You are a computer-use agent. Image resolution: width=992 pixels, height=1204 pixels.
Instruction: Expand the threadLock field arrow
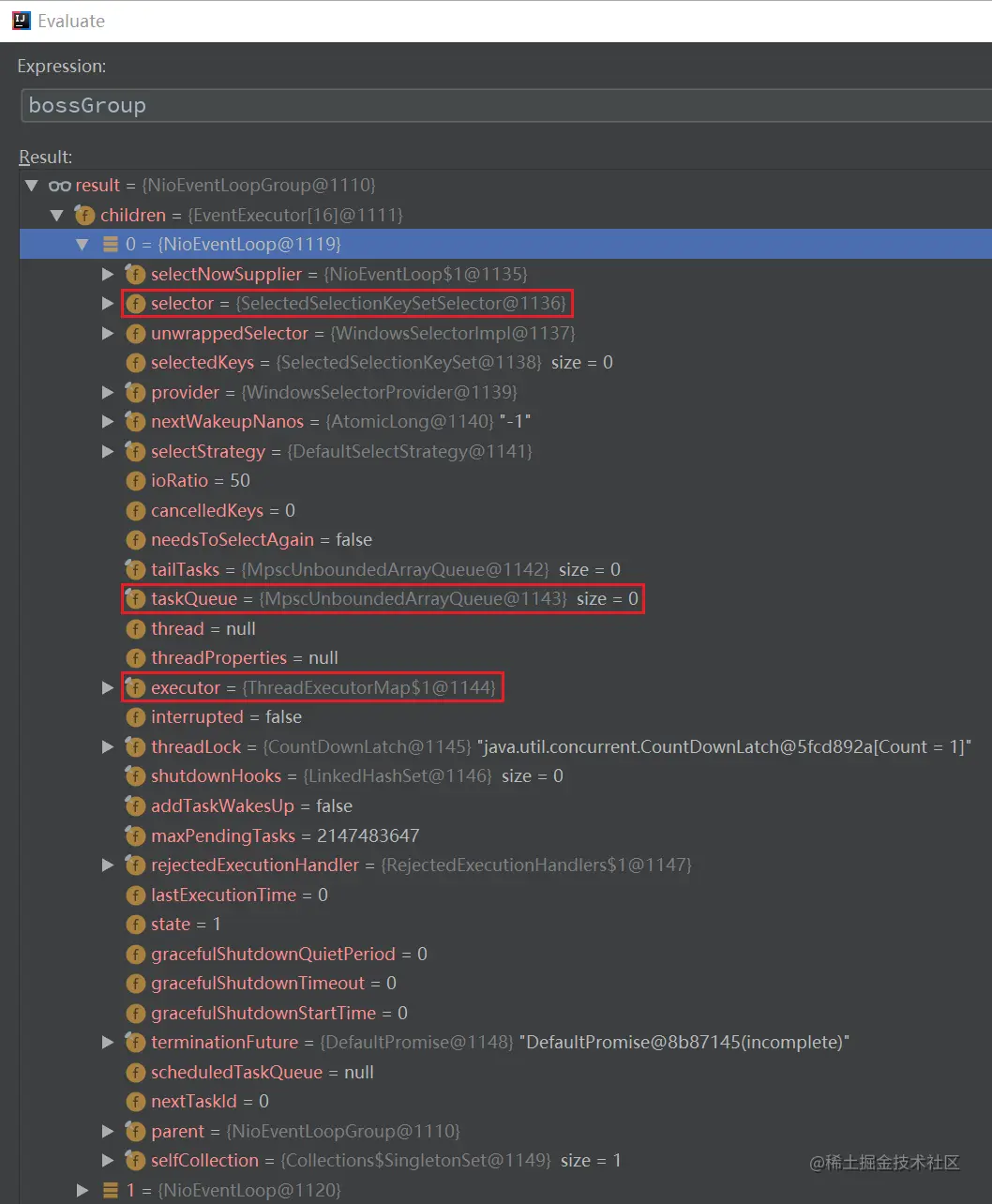tap(109, 747)
